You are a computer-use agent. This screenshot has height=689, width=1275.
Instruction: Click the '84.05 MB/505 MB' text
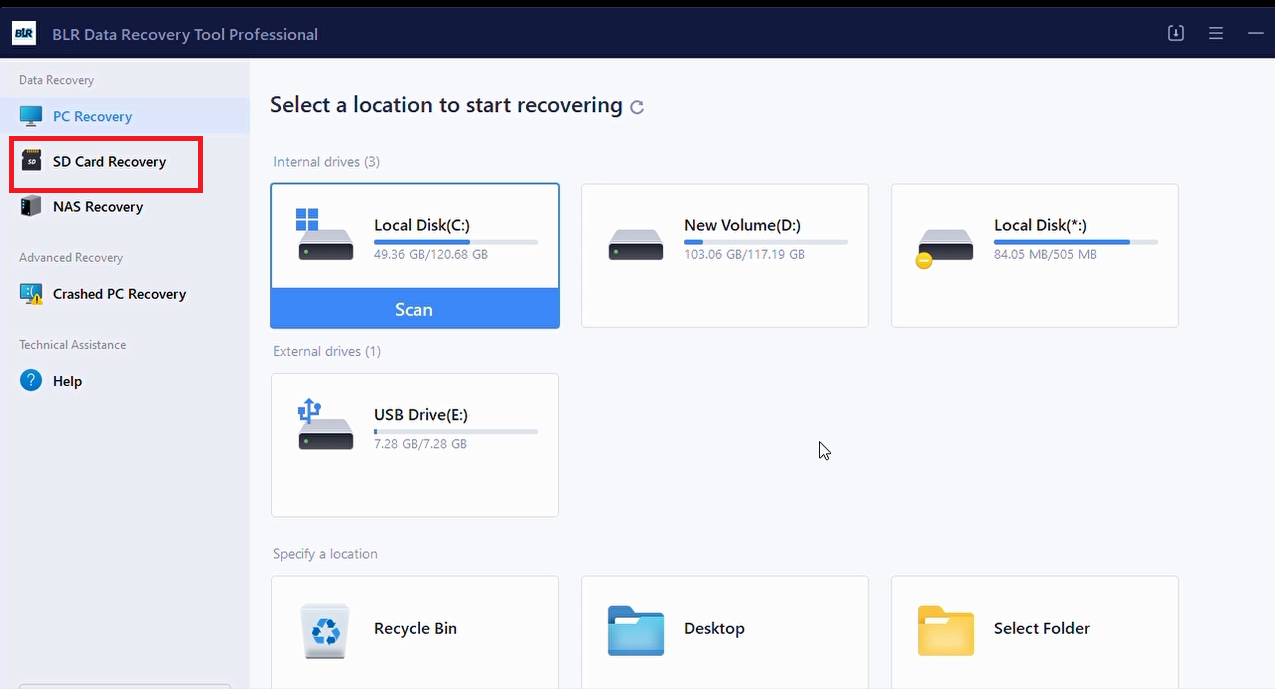(x=1045, y=255)
